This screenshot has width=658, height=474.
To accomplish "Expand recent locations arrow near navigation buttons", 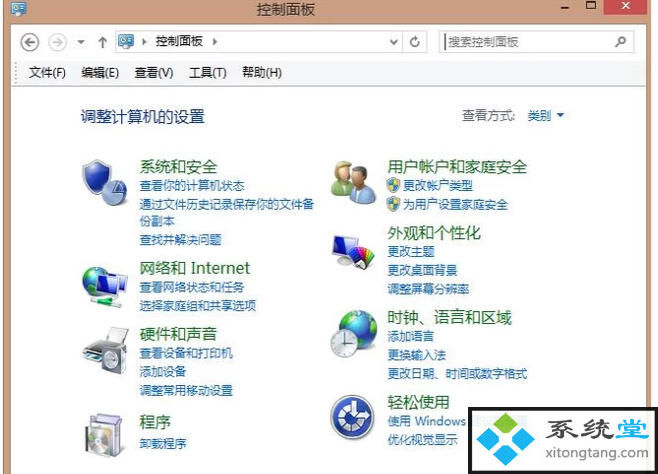I will 81,42.
